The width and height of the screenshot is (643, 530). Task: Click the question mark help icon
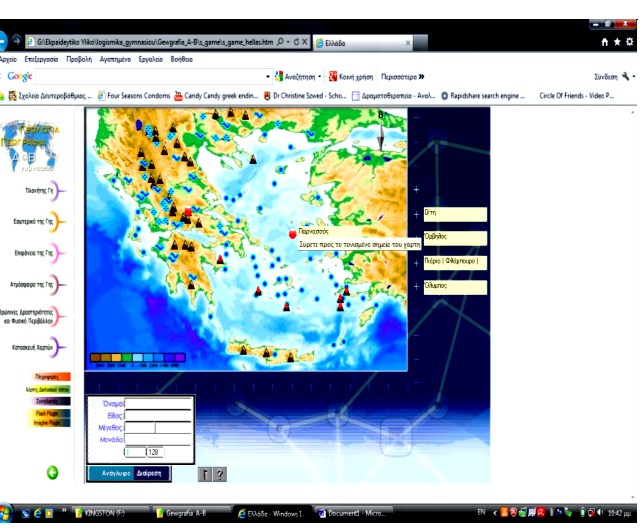[x=220, y=475]
